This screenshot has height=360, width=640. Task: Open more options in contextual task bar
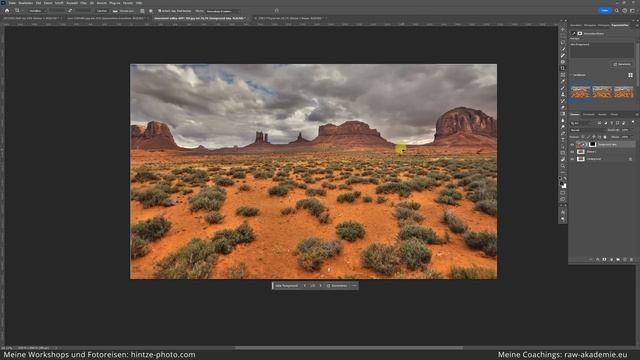(354, 286)
